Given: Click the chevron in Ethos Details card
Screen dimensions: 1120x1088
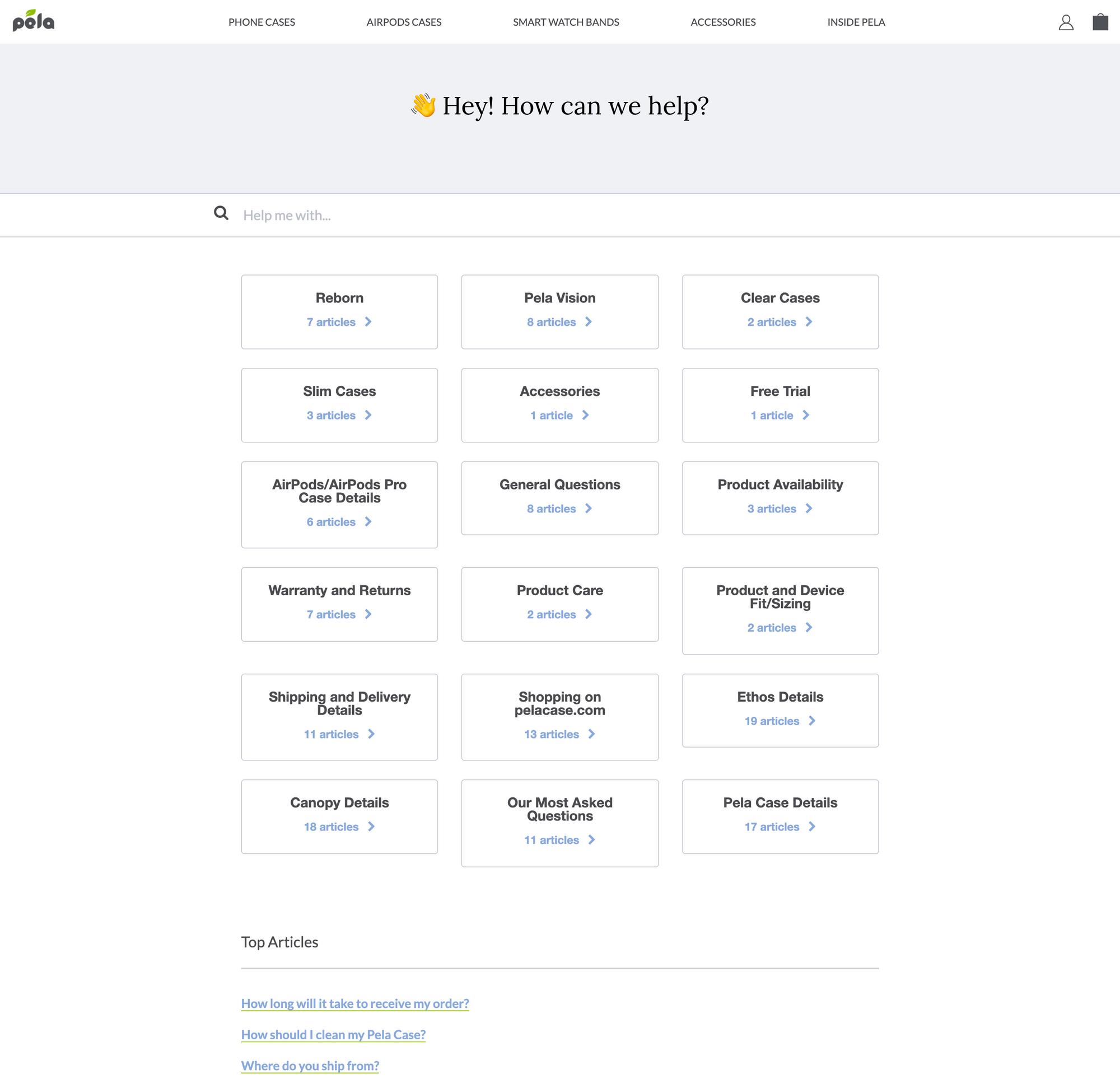Looking at the screenshot, I should tap(811, 721).
